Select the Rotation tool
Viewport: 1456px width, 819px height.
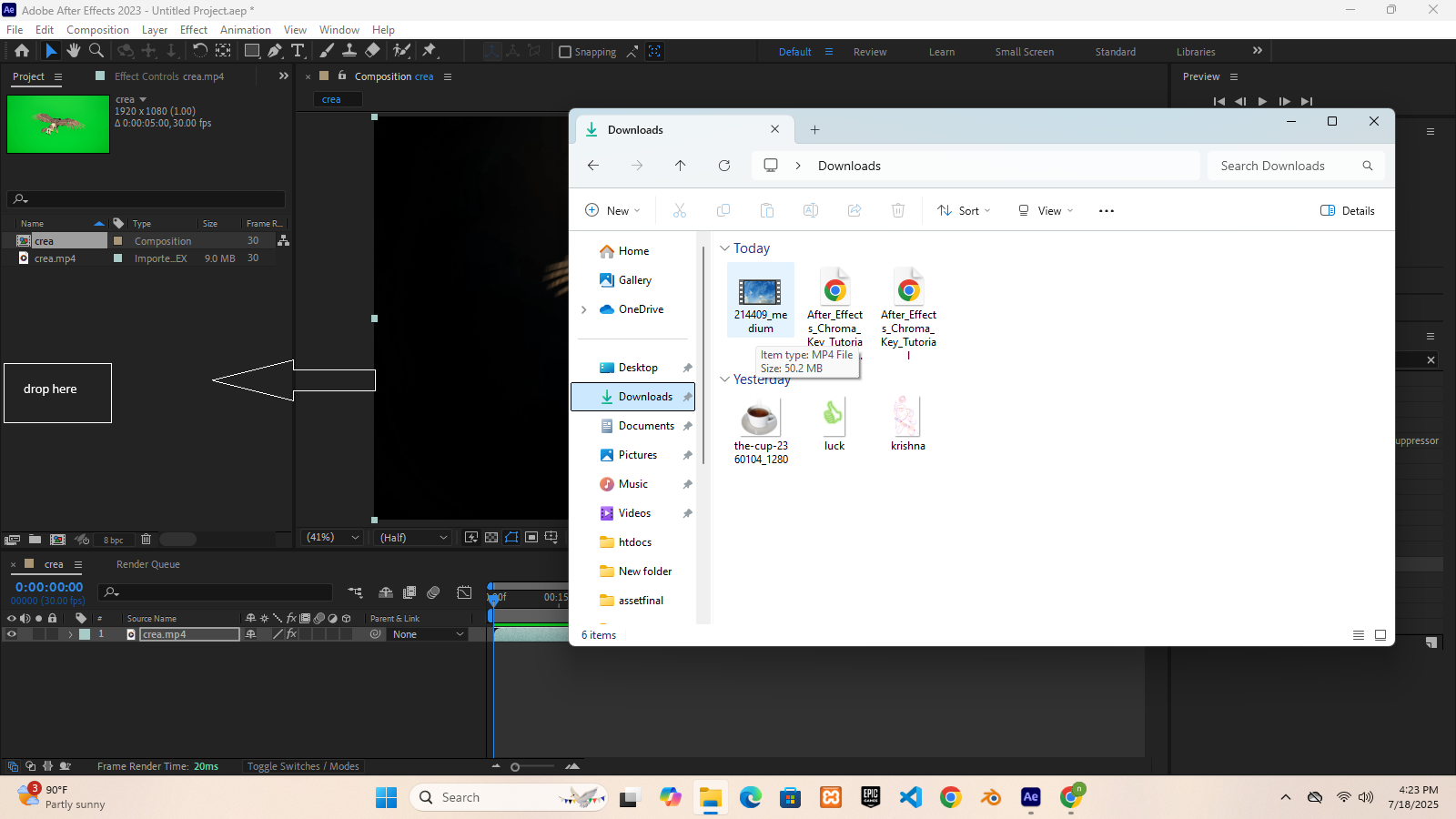tap(200, 51)
